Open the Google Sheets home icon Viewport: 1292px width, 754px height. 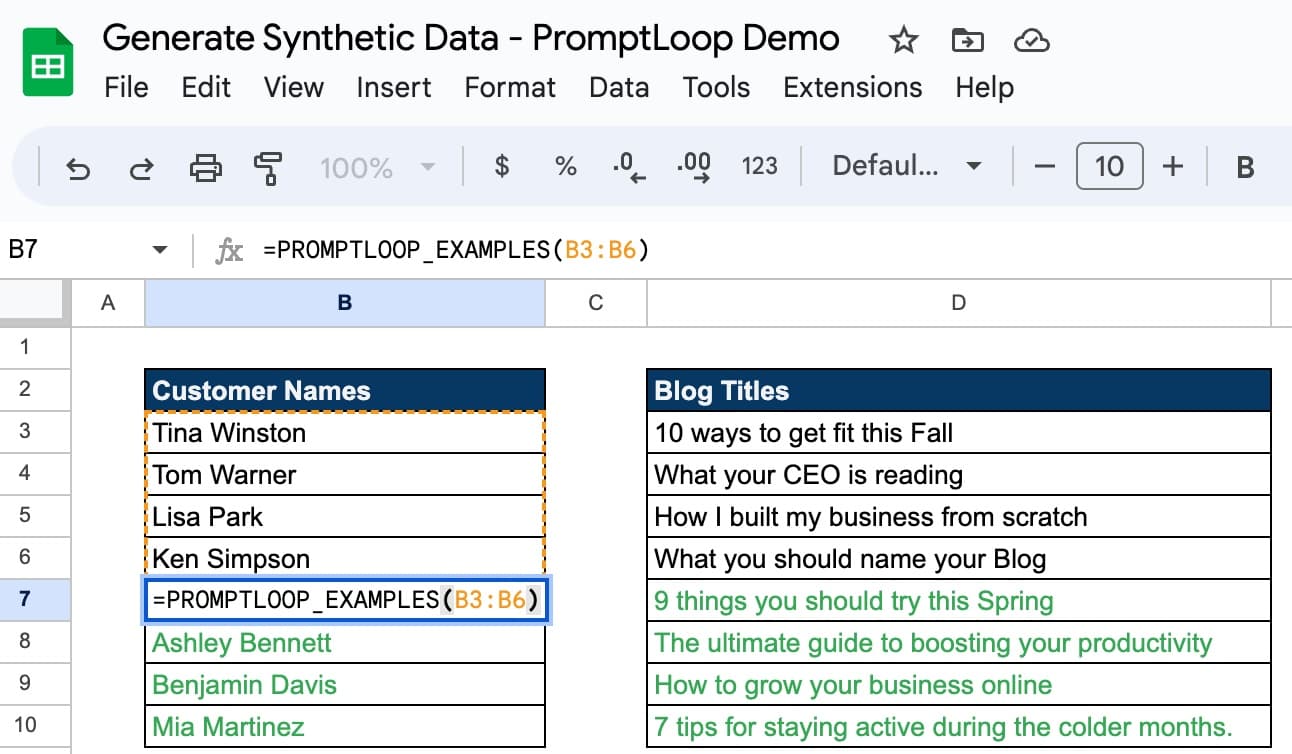point(48,62)
